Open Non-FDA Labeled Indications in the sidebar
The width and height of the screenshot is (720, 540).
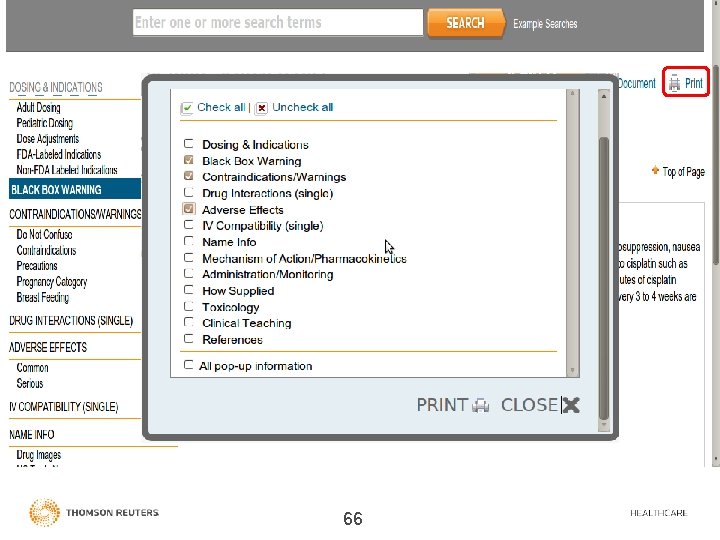pos(67,170)
